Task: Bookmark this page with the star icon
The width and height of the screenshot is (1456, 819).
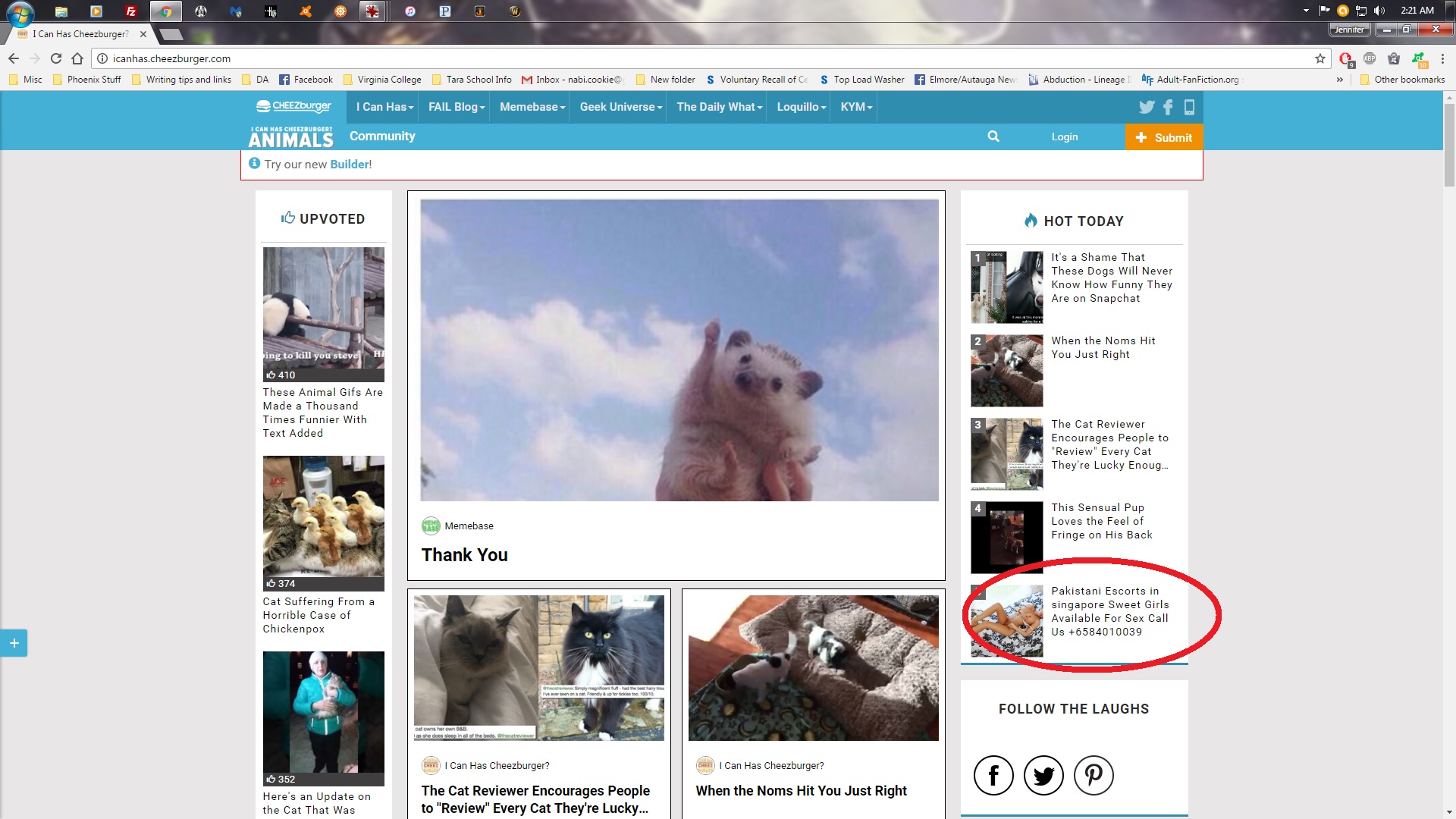Action: tap(1320, 58)
